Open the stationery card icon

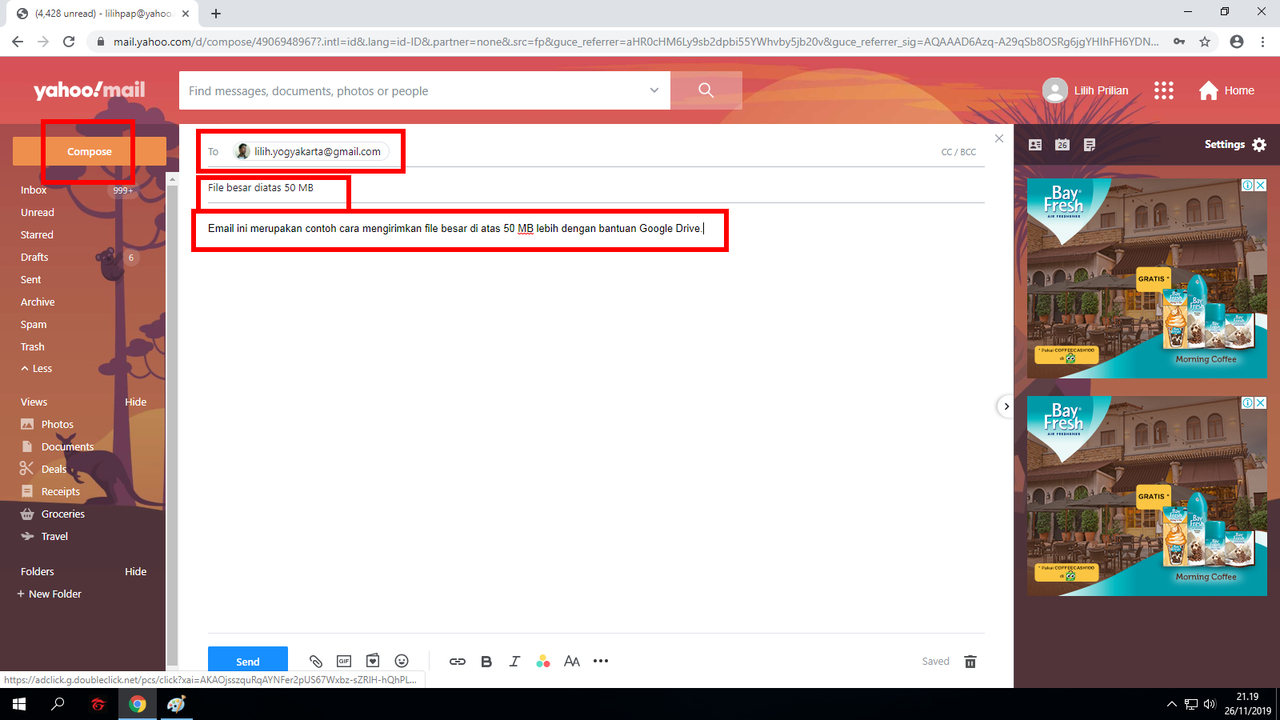pos(373,661)
